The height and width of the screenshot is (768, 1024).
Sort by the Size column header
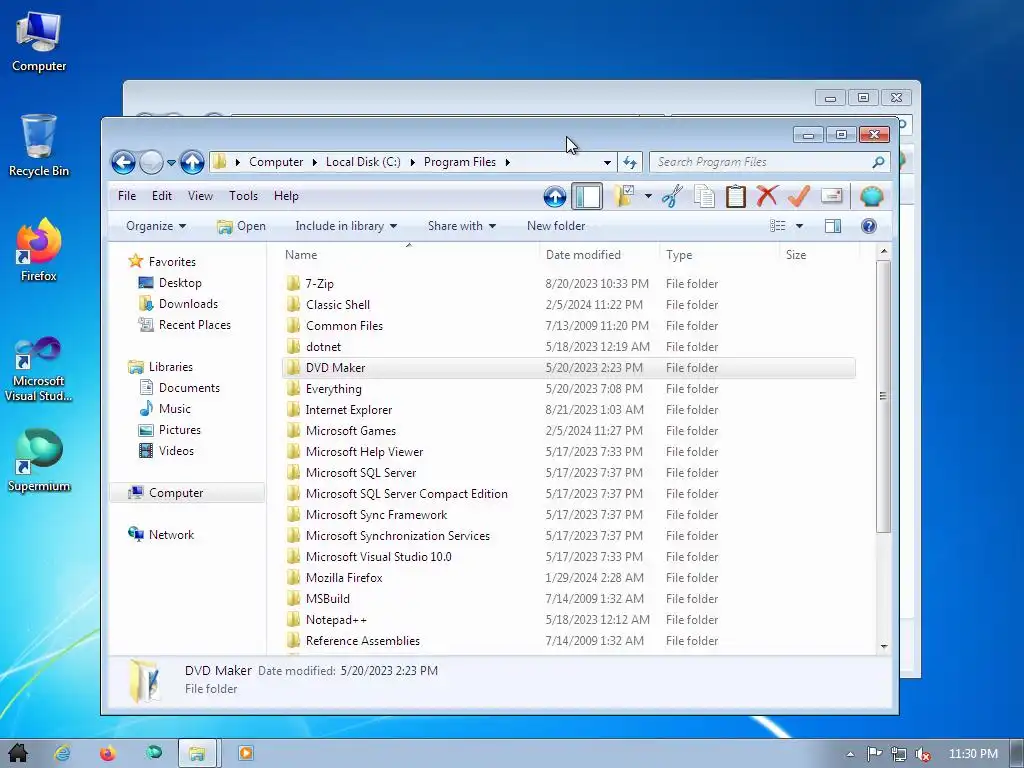coord(820,255)
